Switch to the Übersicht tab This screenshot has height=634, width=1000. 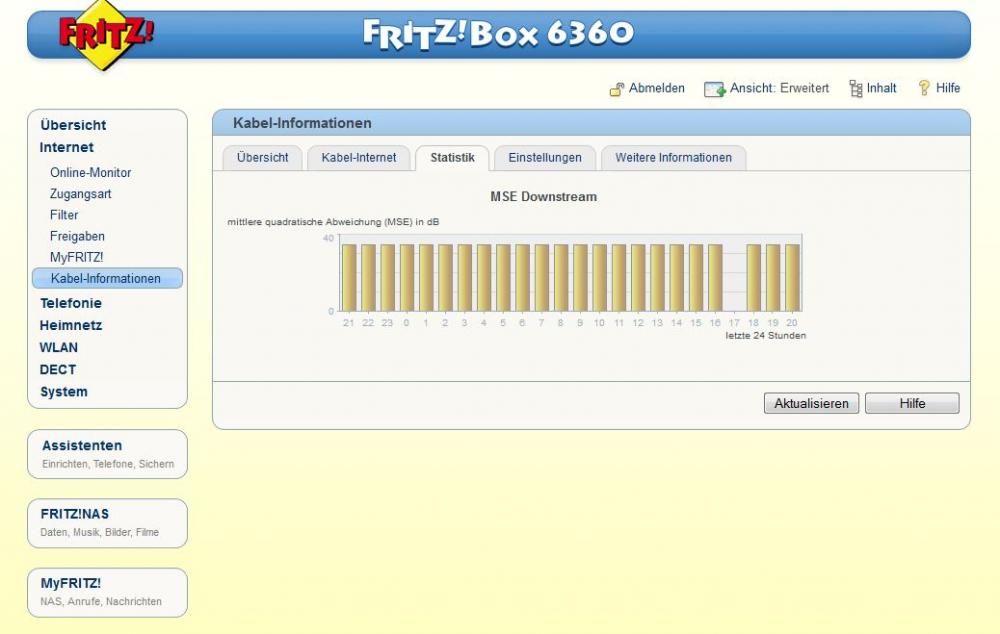[262, 158]
